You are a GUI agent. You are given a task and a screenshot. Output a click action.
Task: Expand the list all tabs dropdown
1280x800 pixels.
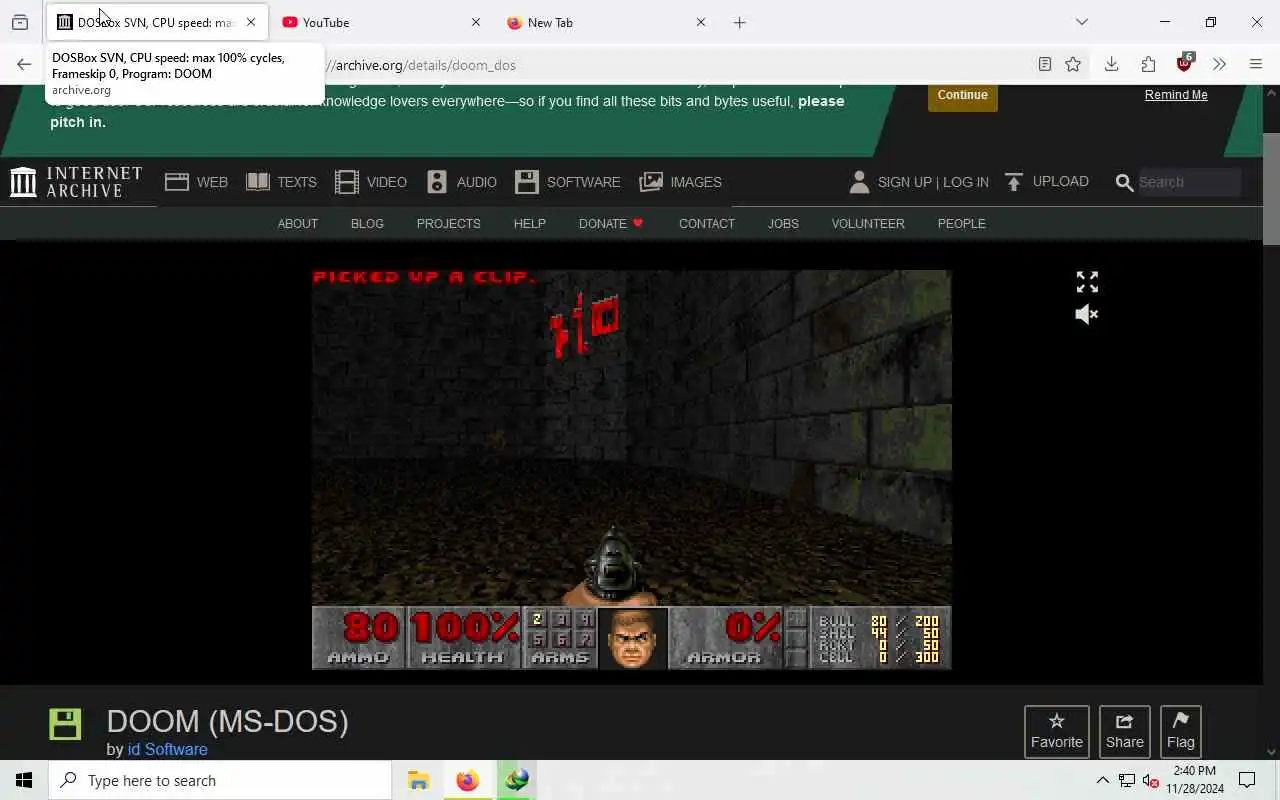1082,22
